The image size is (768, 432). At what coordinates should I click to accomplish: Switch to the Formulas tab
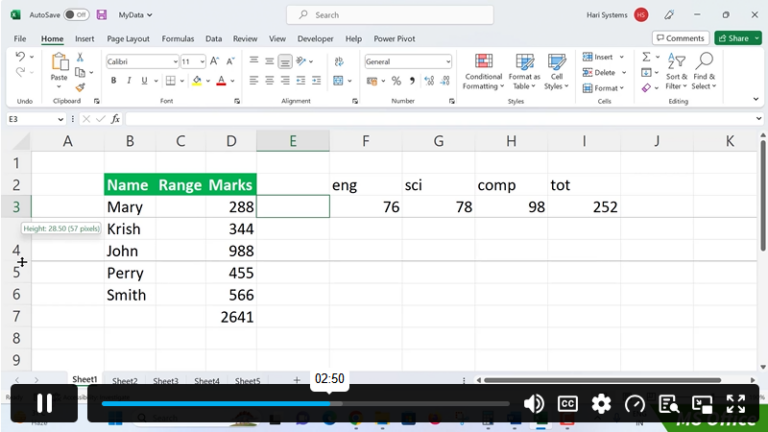(x=178, y=39)
